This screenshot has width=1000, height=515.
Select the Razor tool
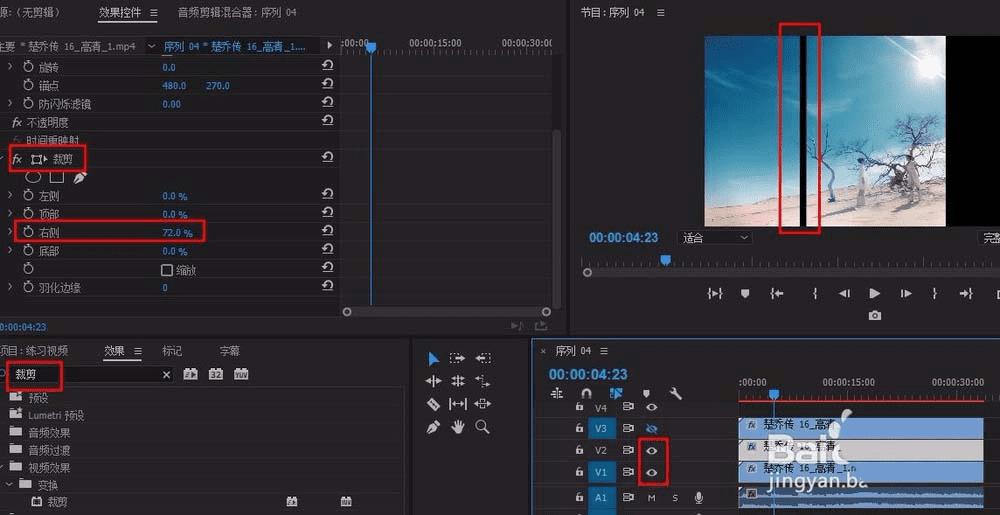coord(433,403)
